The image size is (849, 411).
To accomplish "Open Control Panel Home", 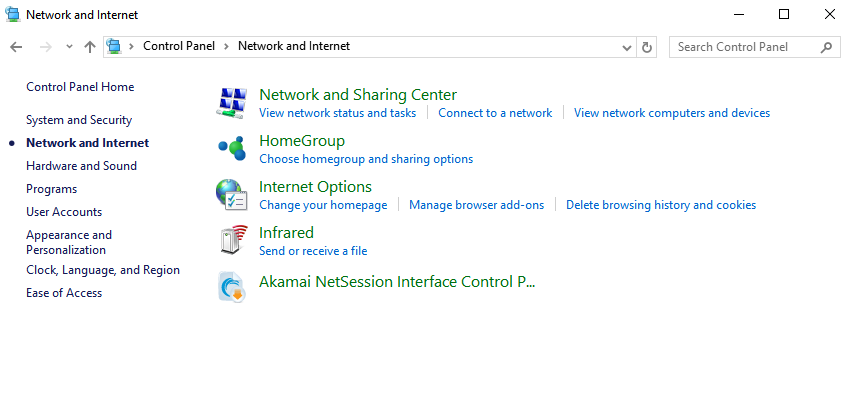I will pos(80,87).
